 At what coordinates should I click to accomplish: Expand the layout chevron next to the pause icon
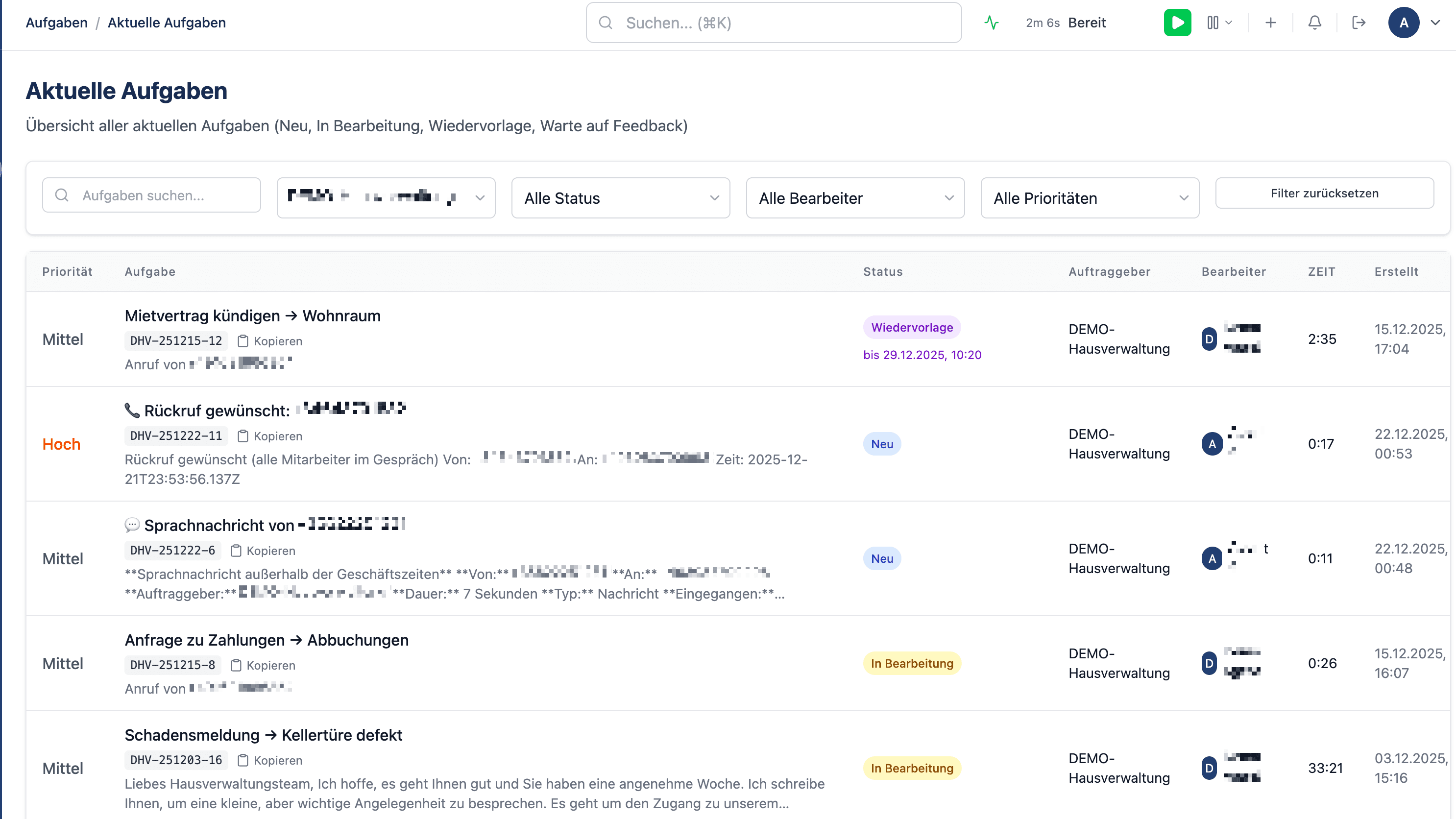coord(1230,23)
